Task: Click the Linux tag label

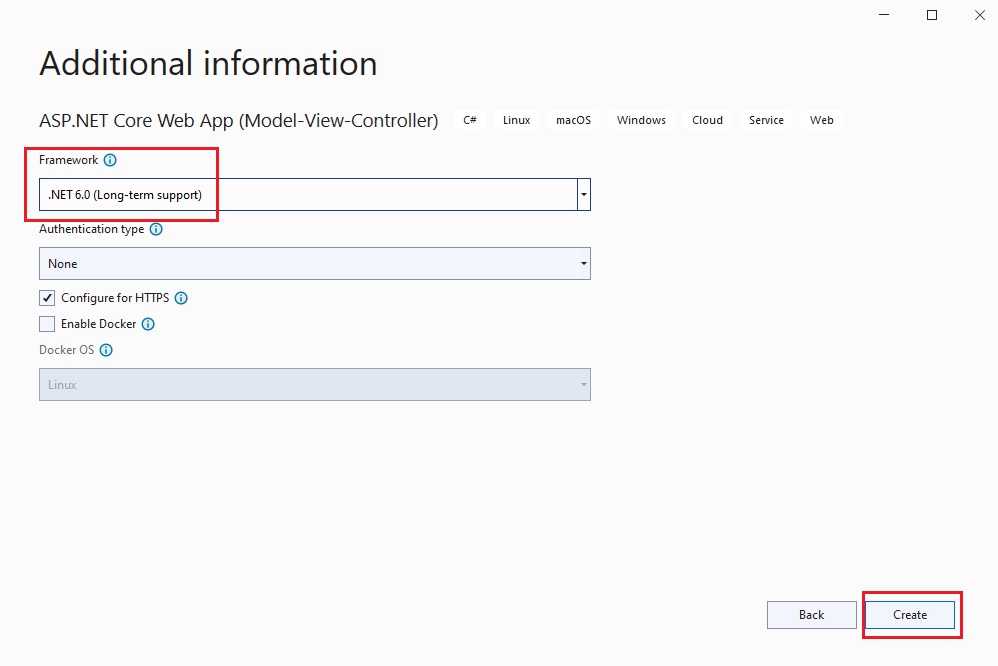Action: 516,120
